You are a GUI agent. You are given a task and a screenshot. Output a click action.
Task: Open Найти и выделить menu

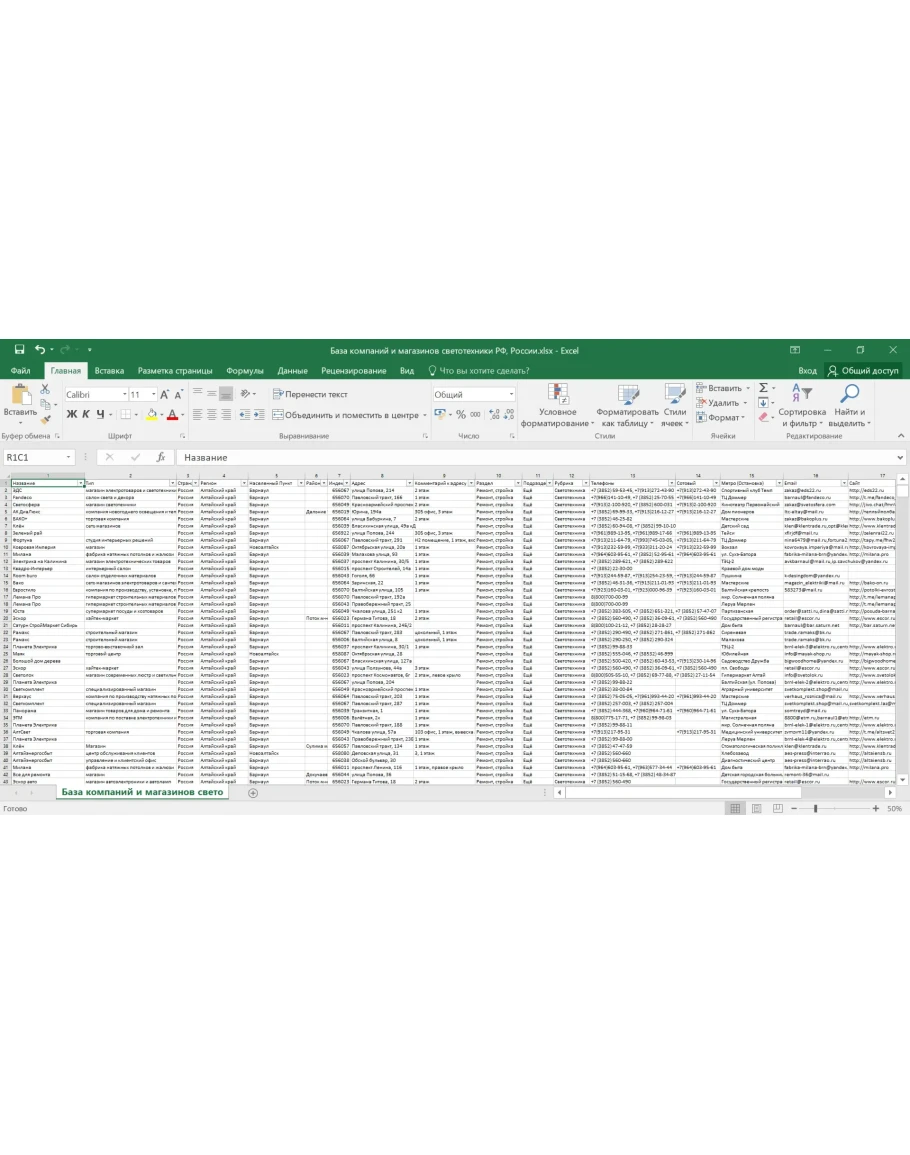coord(850,405)
